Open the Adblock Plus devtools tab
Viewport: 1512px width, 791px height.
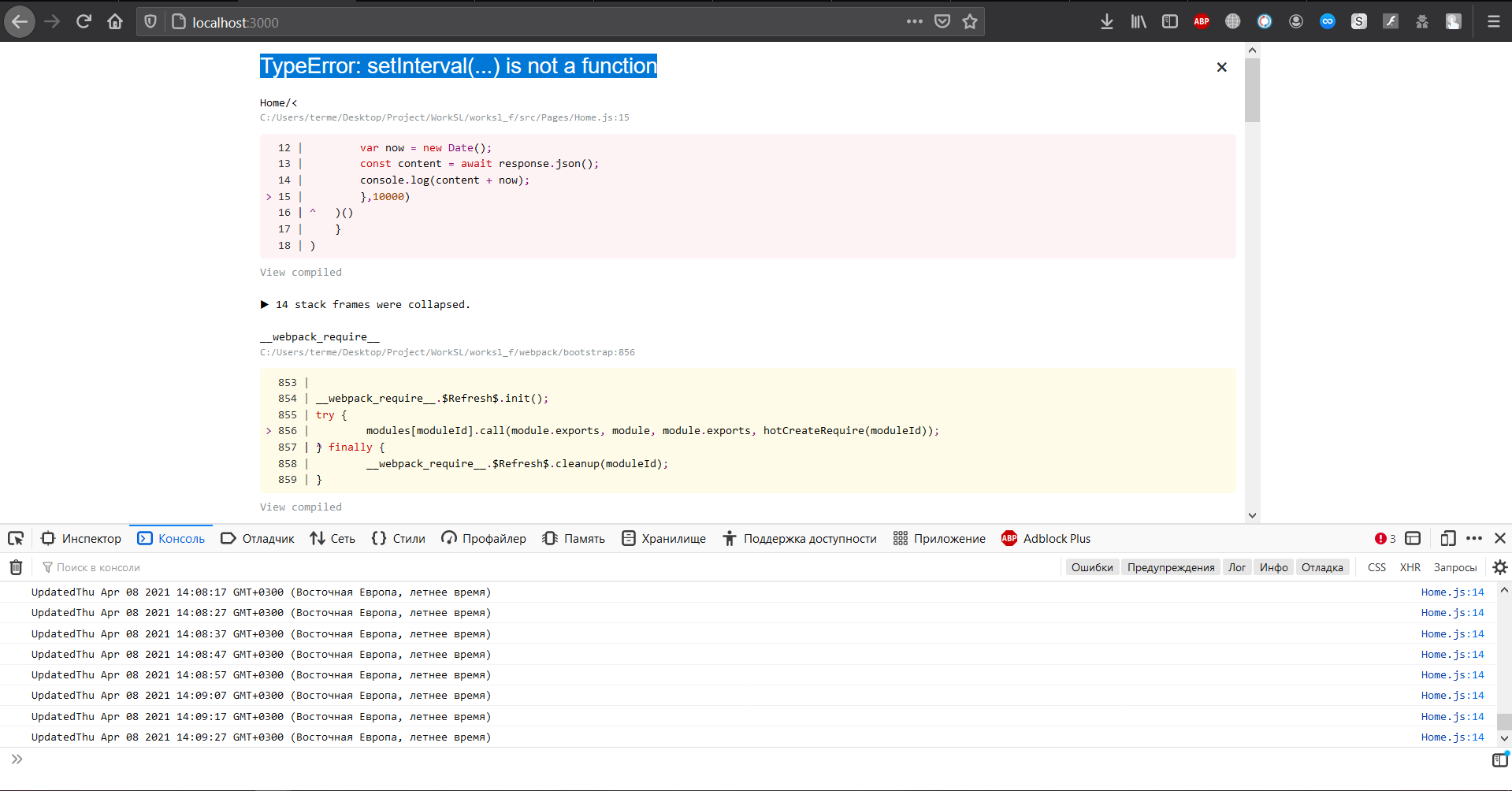pyautogui.click(x=1046, y=539)
